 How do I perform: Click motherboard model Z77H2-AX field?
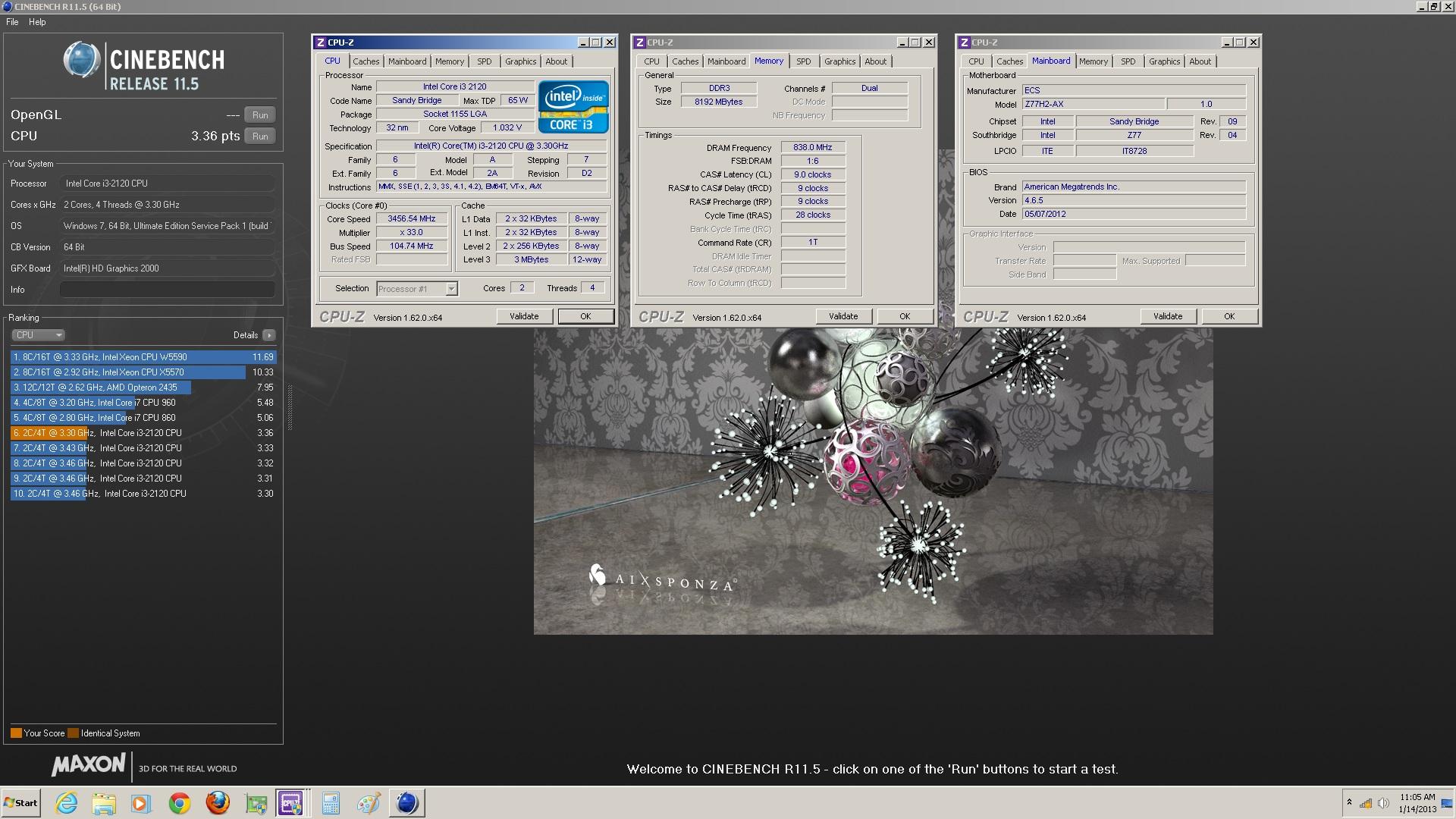(1092, 105)
